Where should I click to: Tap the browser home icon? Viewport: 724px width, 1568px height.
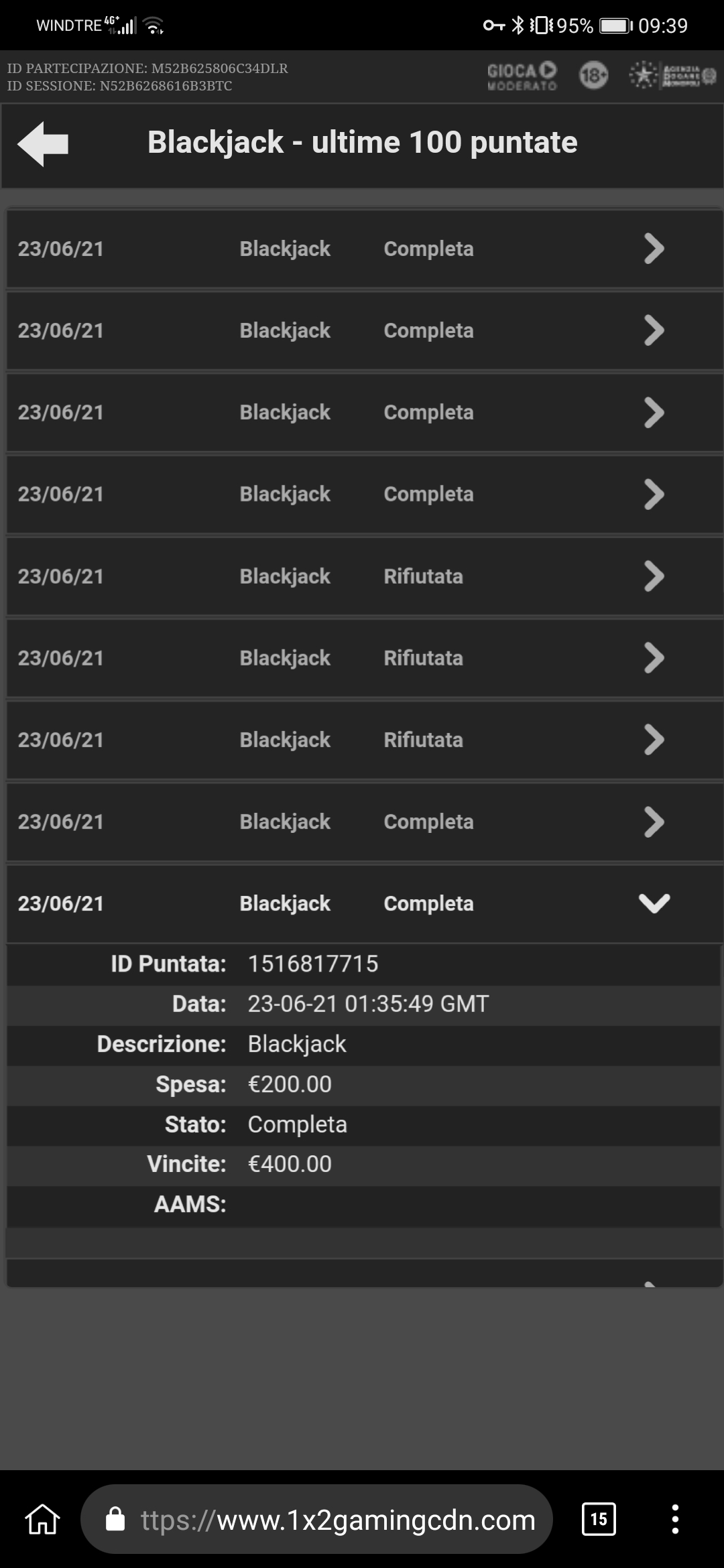pyautogui.click(x=43, y=1518)
